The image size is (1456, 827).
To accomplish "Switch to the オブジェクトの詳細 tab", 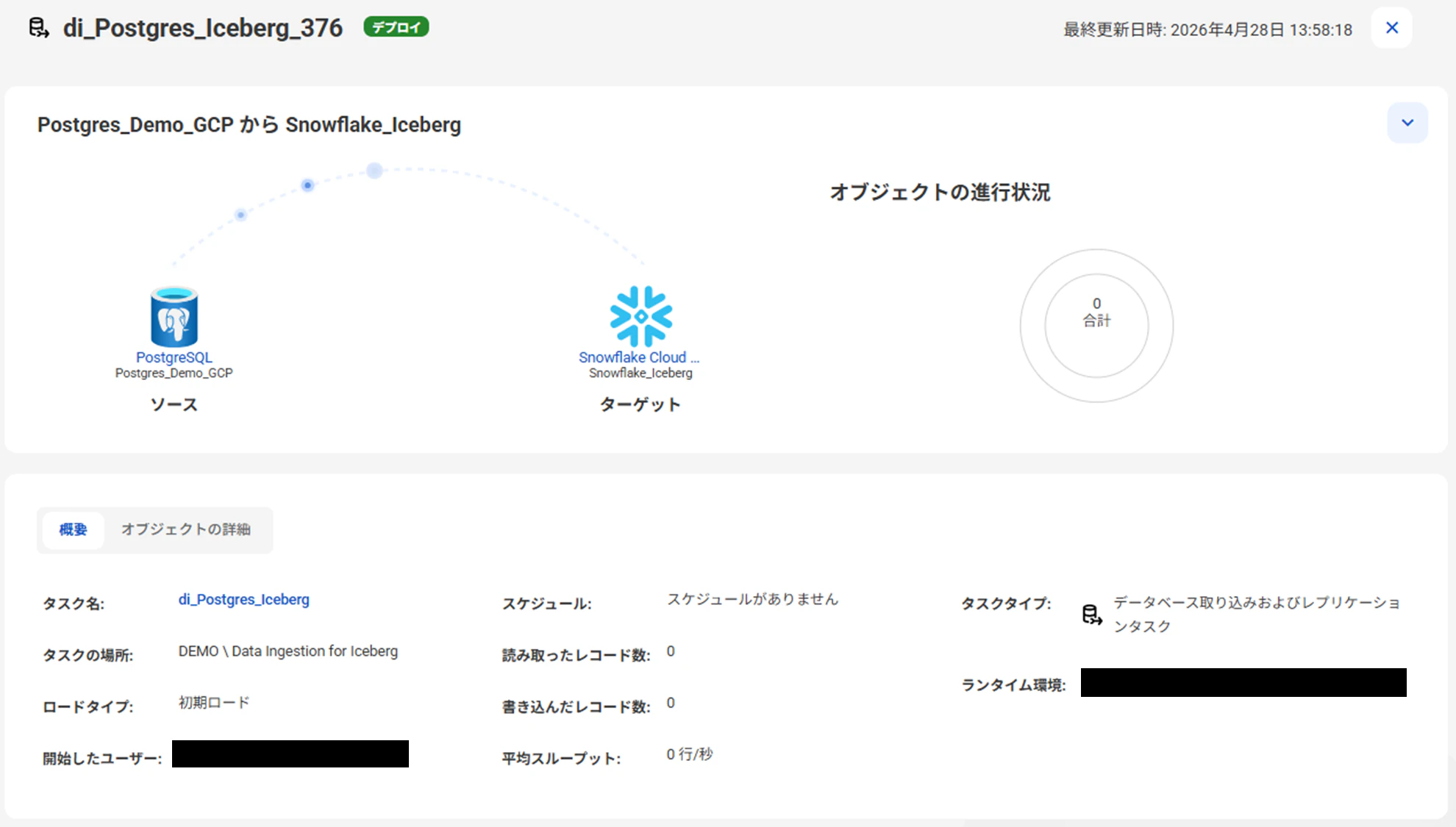I will coord(186,529).
